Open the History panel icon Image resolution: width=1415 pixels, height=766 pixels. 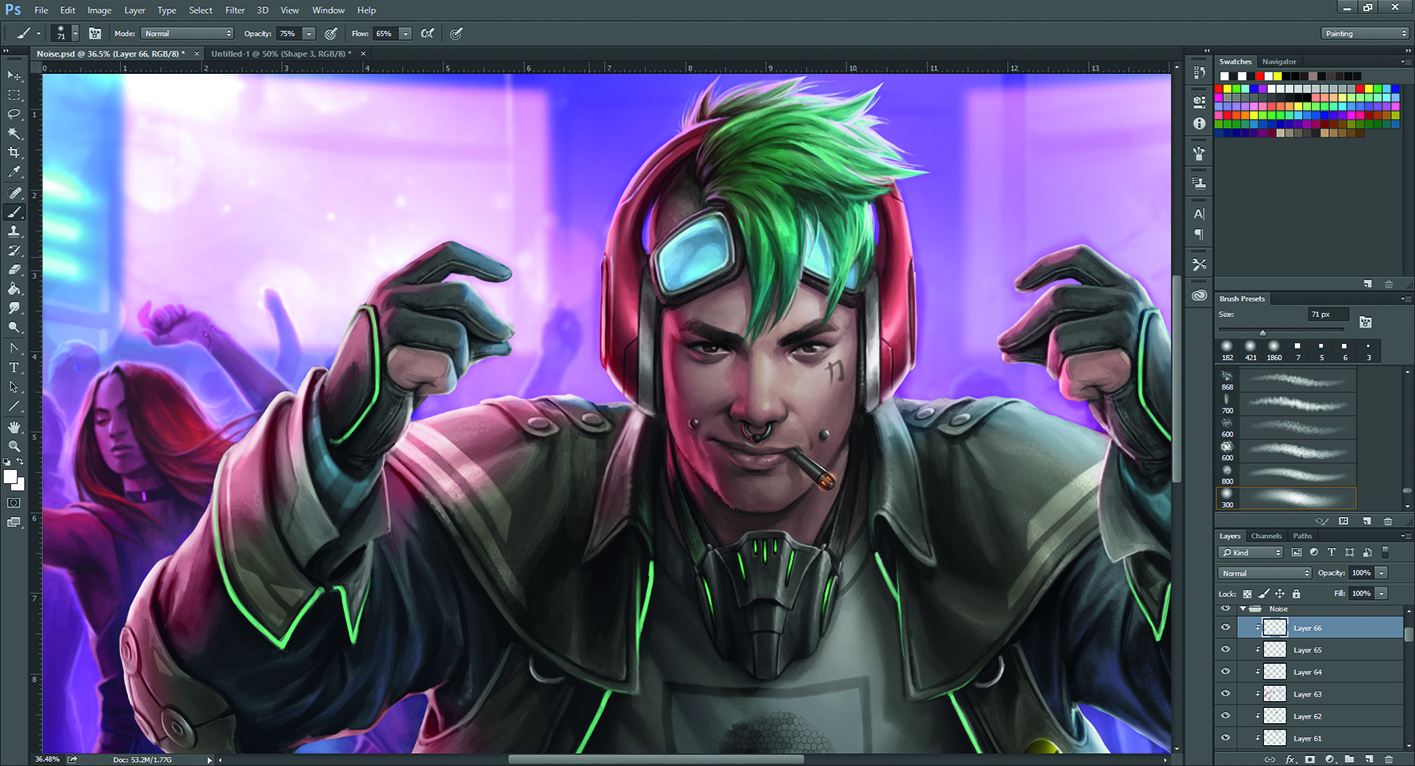coord(1199,73)
